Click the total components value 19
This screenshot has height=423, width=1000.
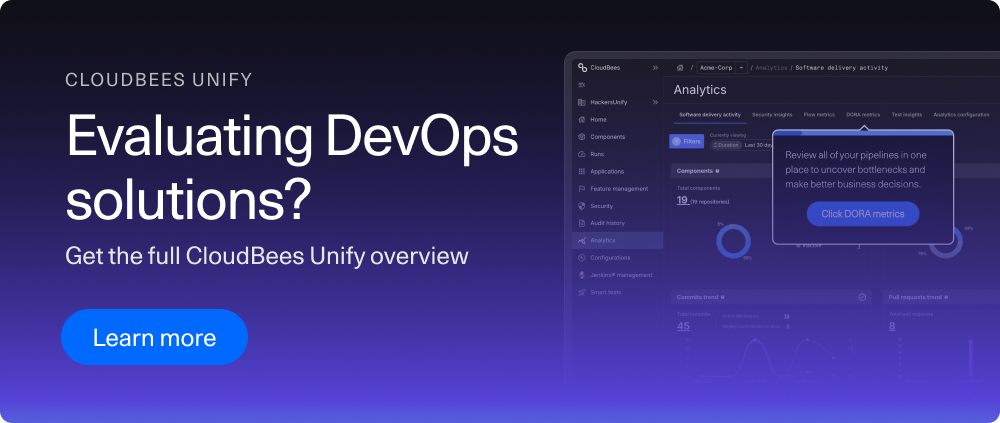(x=682, y=200)
